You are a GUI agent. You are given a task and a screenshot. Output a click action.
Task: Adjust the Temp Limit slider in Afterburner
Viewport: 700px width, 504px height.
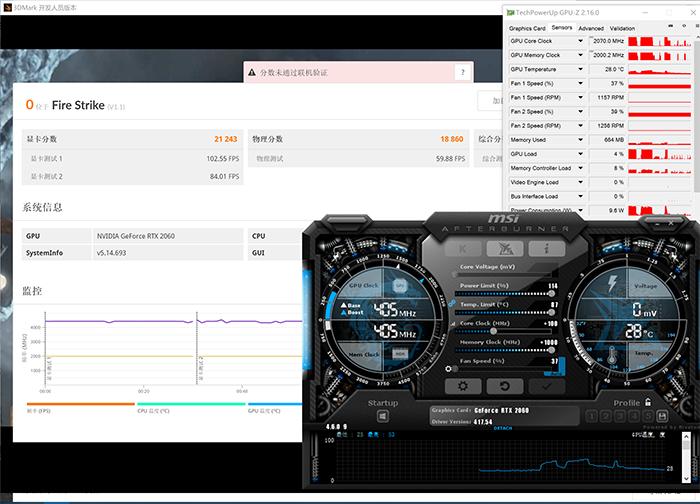[x=505, y=312]
